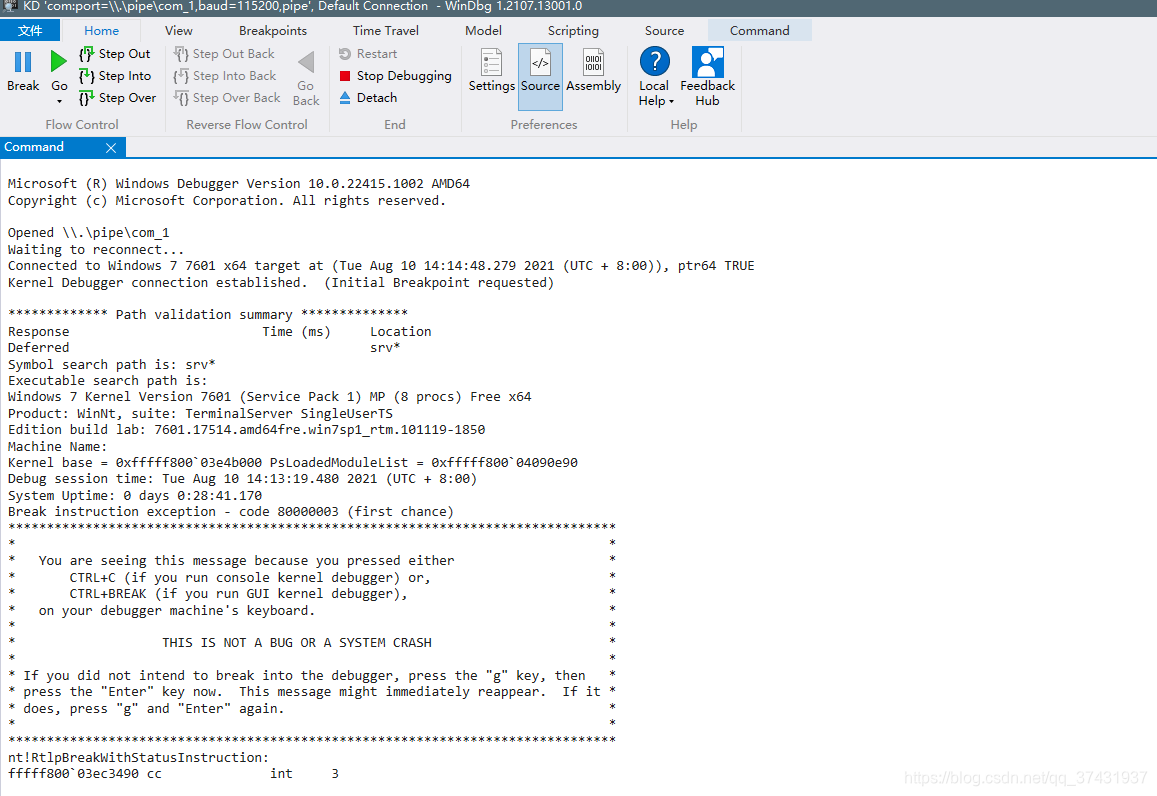
Task: Toggle Assembly mode preference
Action: click(593, 70)
